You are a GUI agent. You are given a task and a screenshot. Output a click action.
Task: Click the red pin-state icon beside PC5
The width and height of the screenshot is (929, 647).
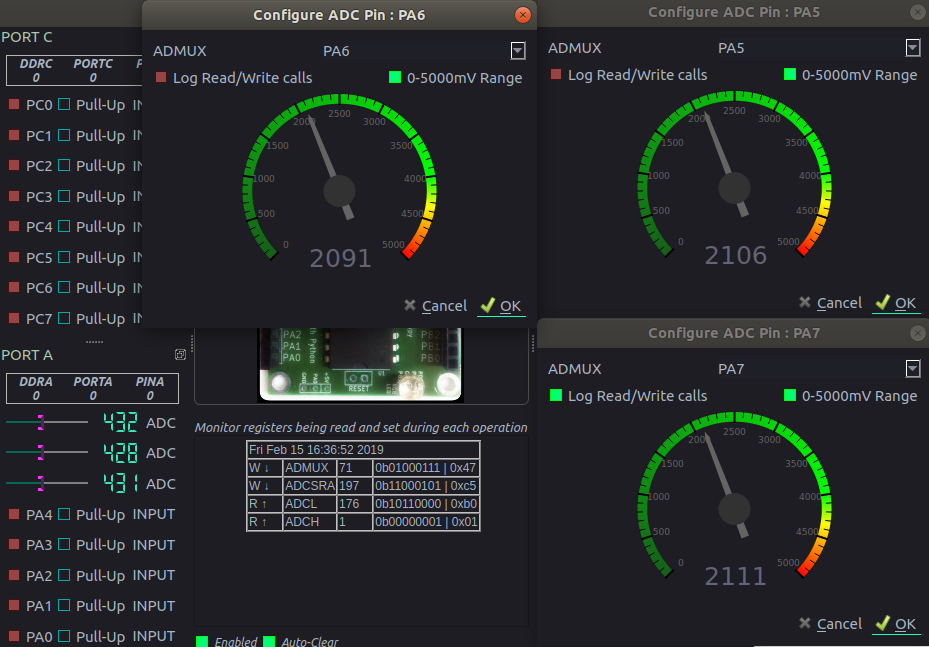pos(13,257)
